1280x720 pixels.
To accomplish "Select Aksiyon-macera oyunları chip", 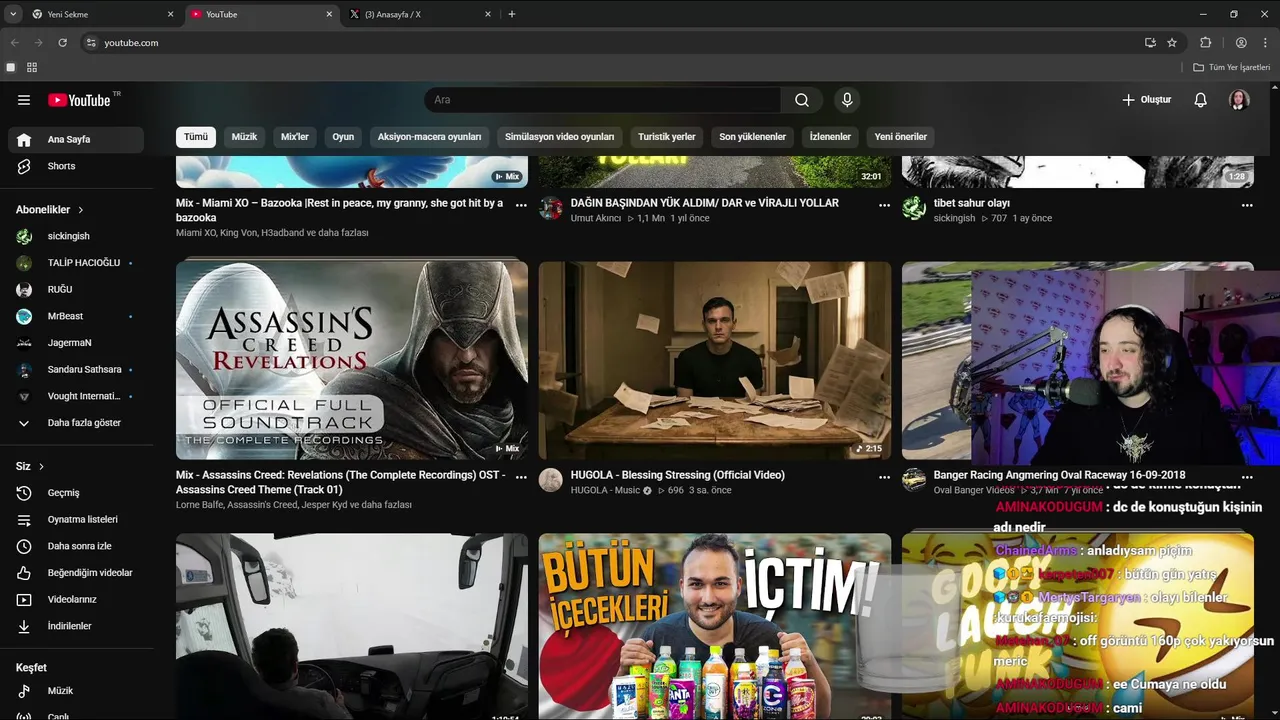I will [429, 137].
